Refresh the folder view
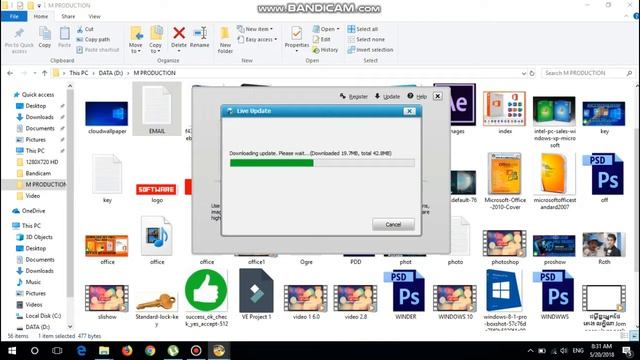 pyautogui.click(x=532, y=73)
